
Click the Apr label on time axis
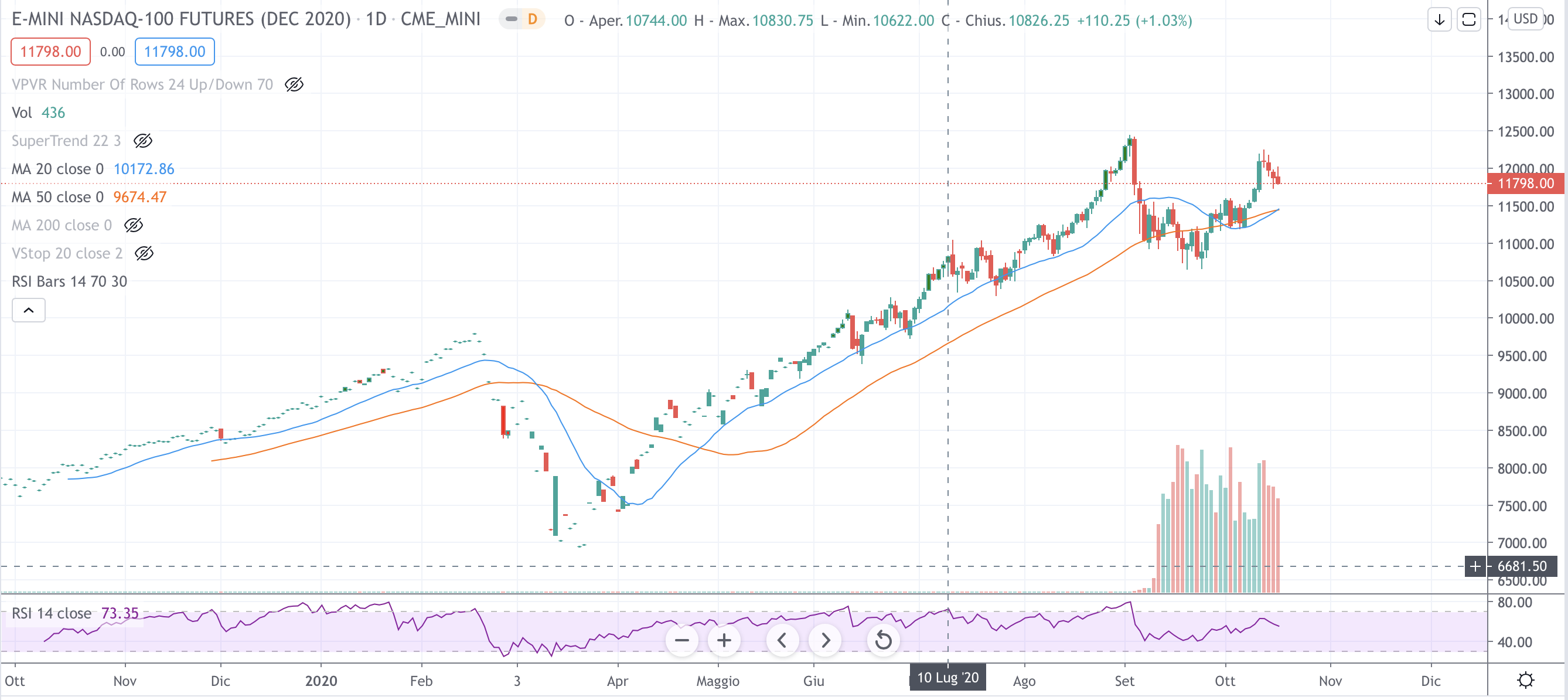617,681
